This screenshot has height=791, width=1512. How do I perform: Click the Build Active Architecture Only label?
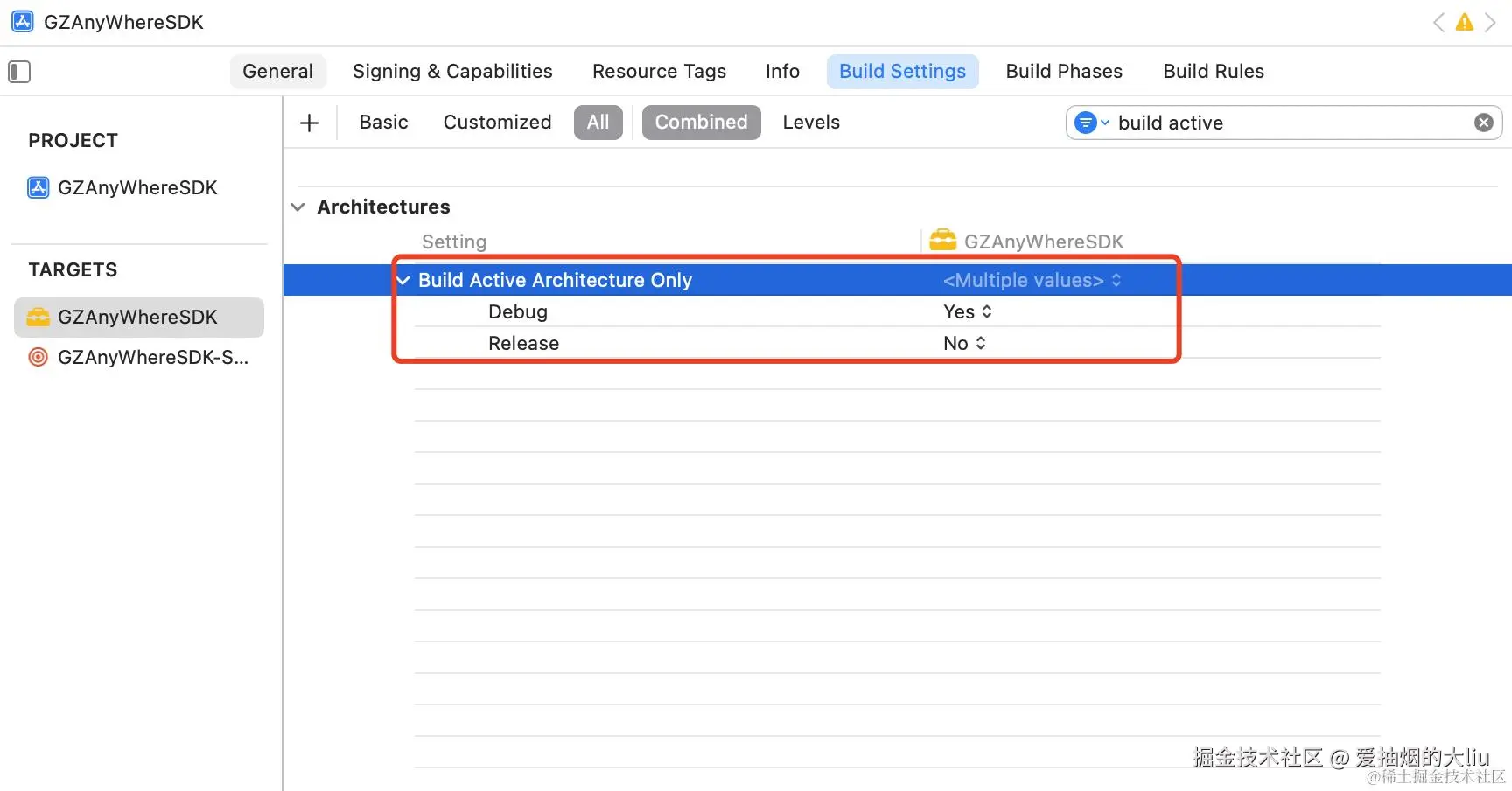[x=555, y=280]
